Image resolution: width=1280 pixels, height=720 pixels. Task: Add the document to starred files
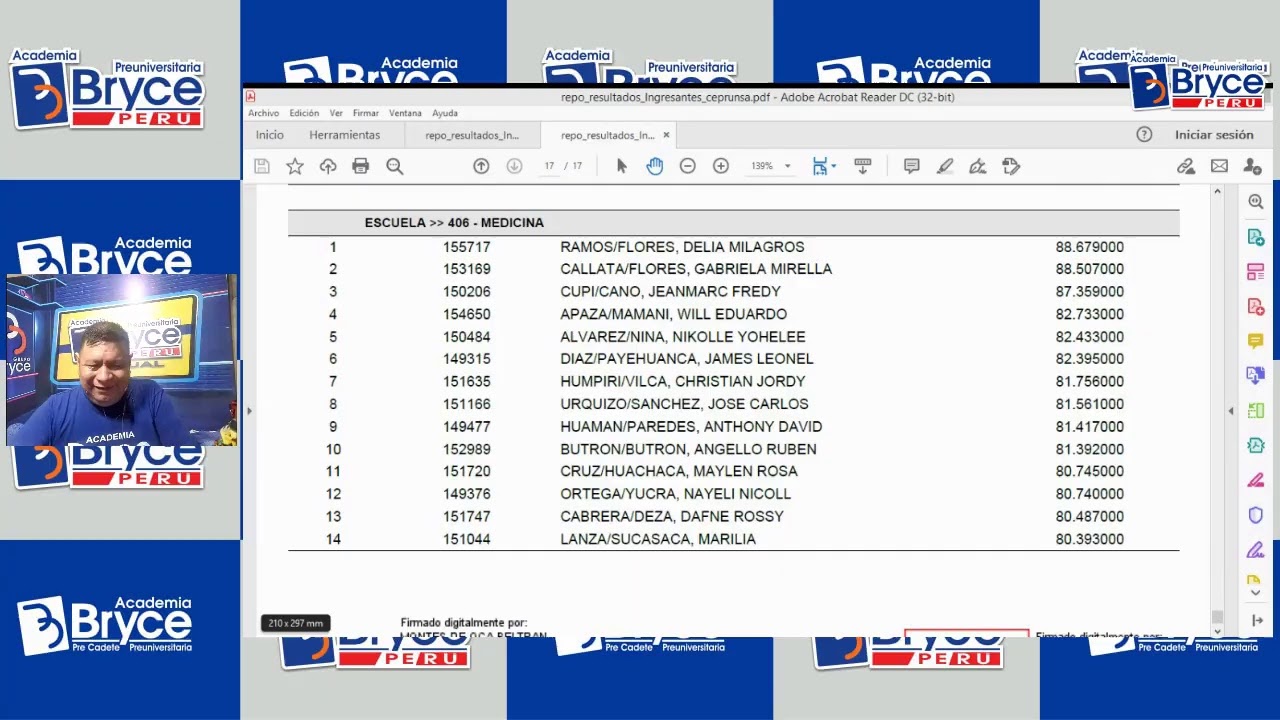pyautogui.click(x=295, y=166)
